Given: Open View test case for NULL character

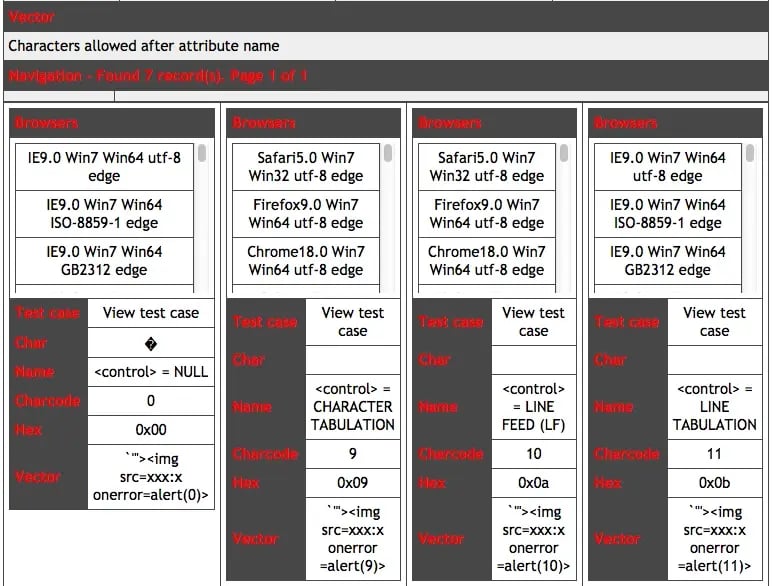Looking at the screenshot, I should click(x=151, y=313).
